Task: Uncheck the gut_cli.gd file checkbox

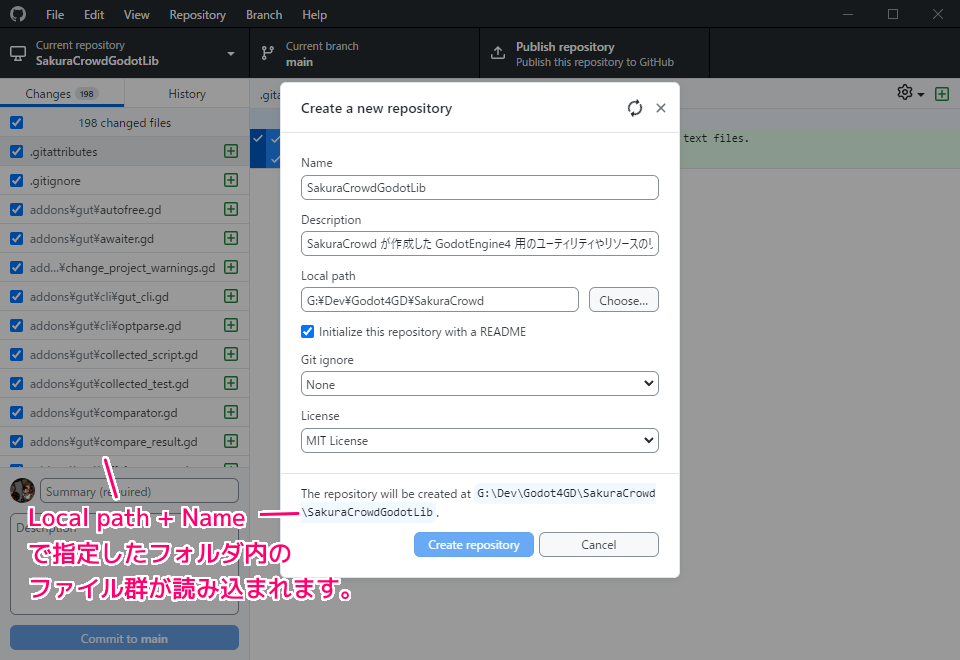Action: 17,296
